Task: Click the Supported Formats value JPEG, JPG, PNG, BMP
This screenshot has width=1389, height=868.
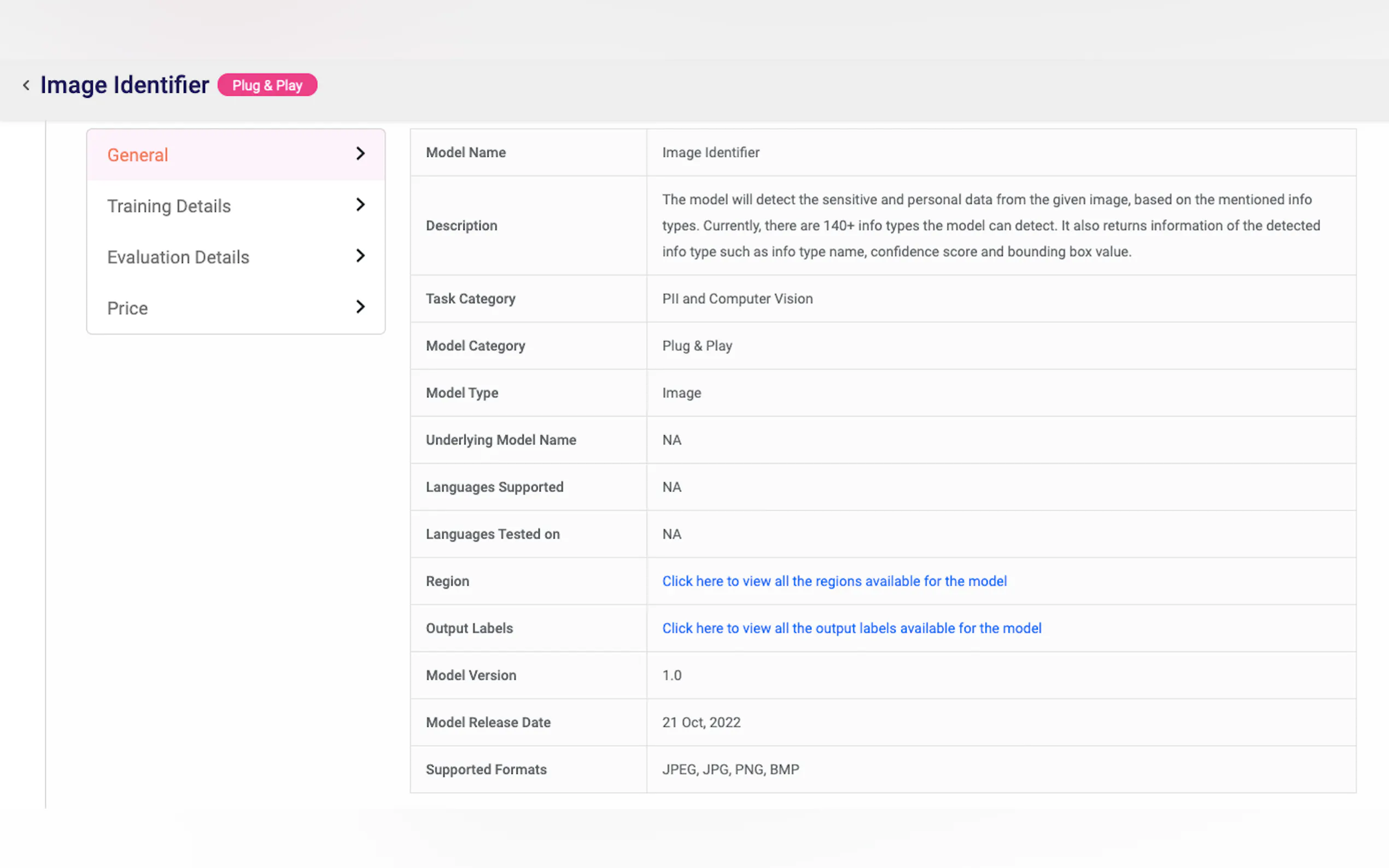Action: tap(730, 769)
